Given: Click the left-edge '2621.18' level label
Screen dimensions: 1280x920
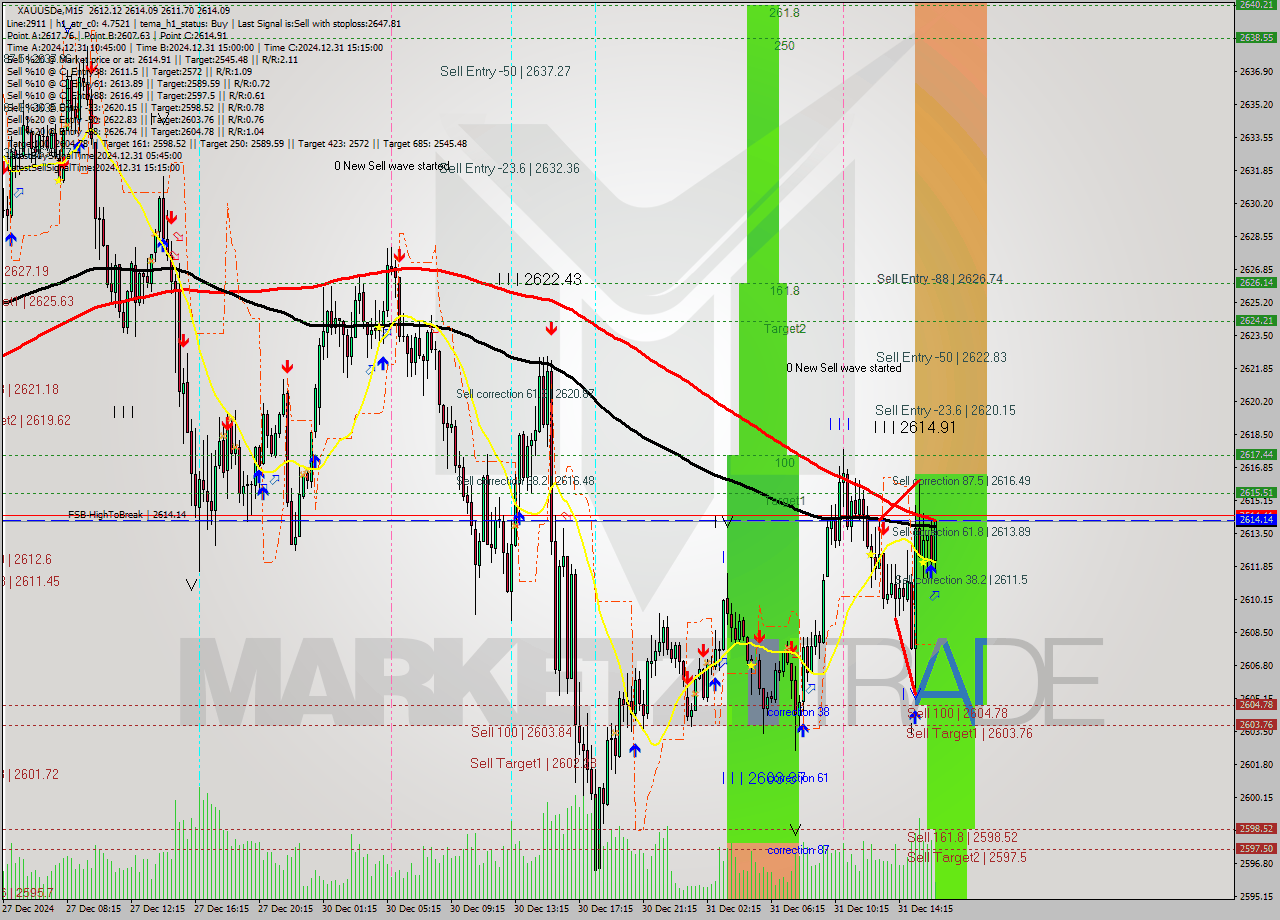Looking at the screenshot, I should click(x=31, y=389).
